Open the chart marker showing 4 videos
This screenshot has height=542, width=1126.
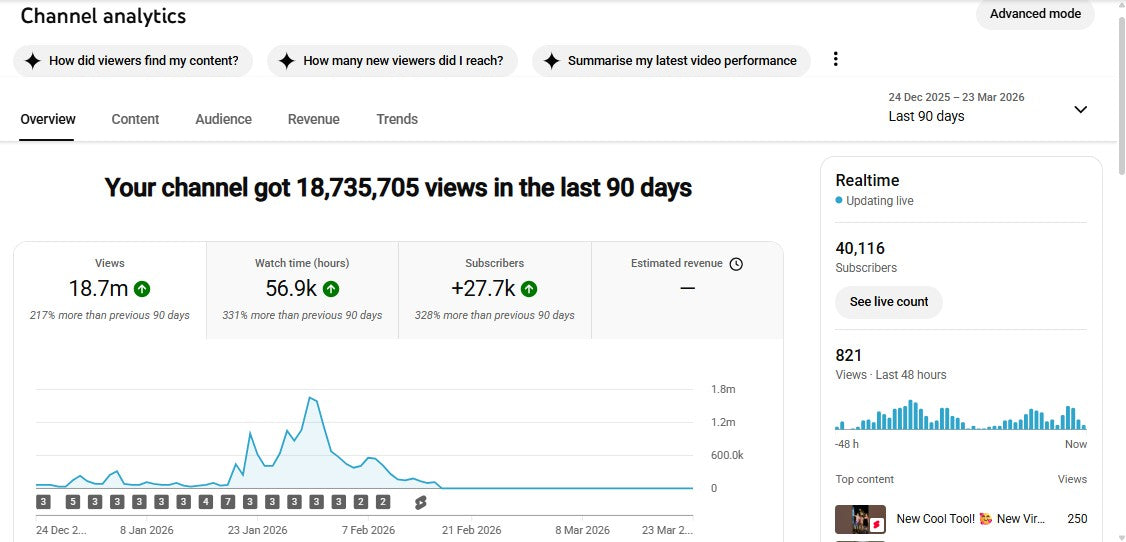coord(205,502)
